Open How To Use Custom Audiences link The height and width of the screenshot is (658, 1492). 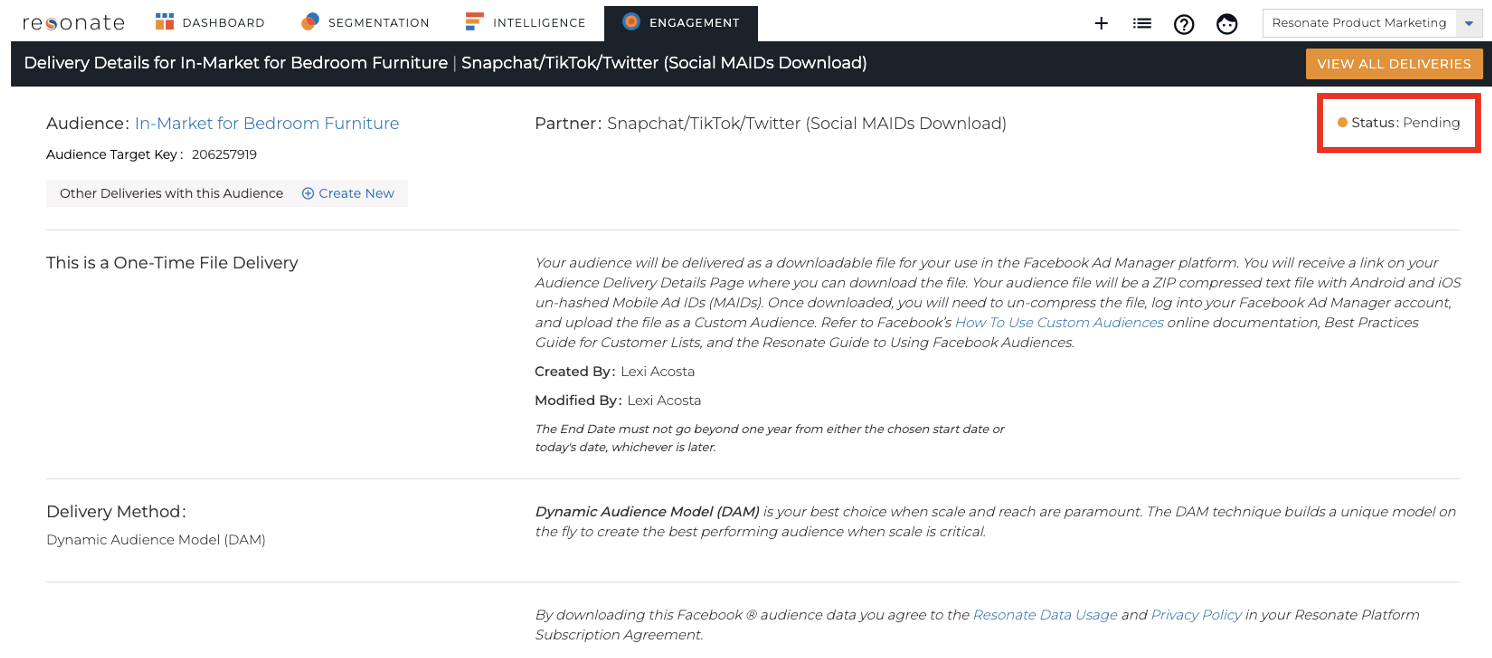click(x=1059, y=322)
